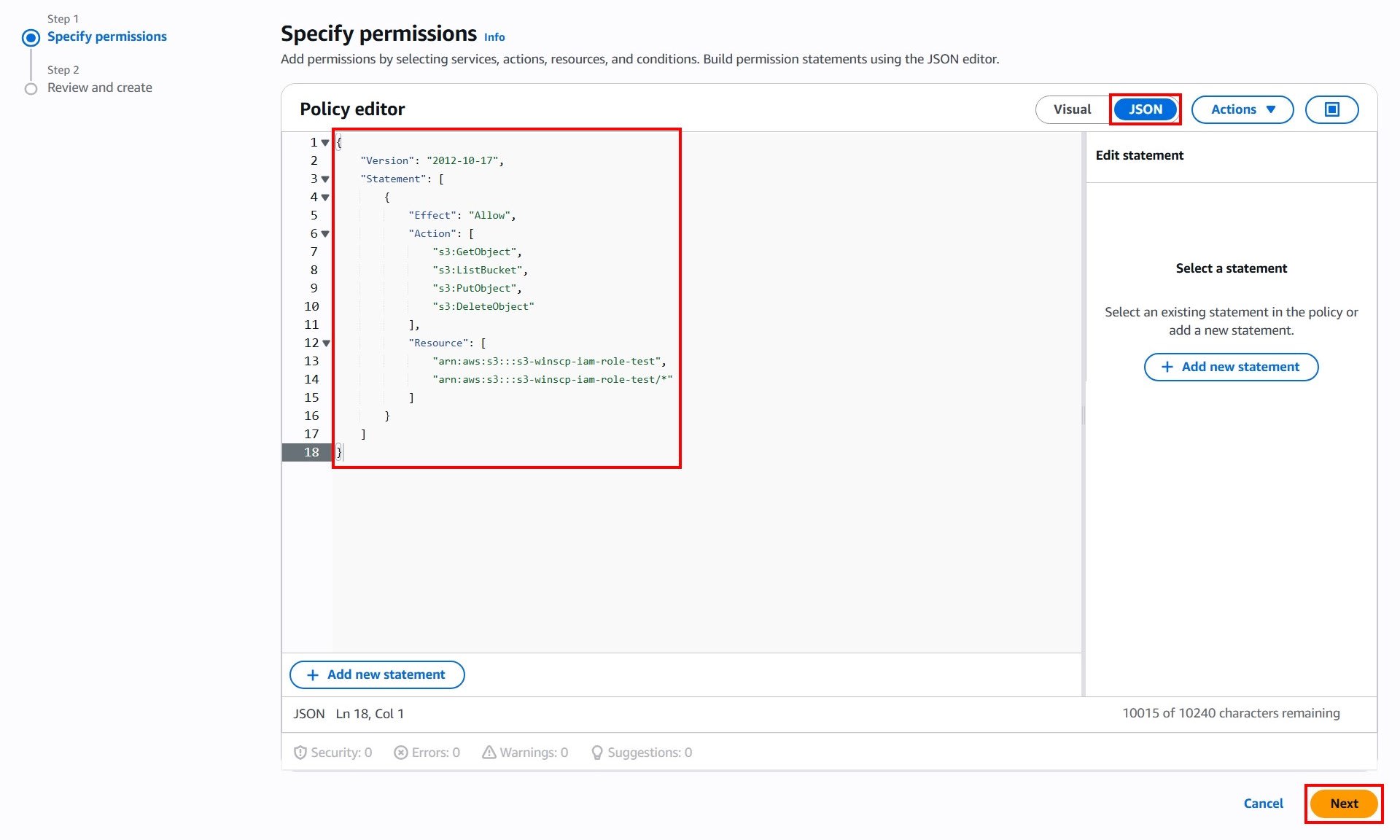The width and height of the screenshot is (1400, 840).
Task: Switch to the Visual editor mode
Action: [1072, 109]
